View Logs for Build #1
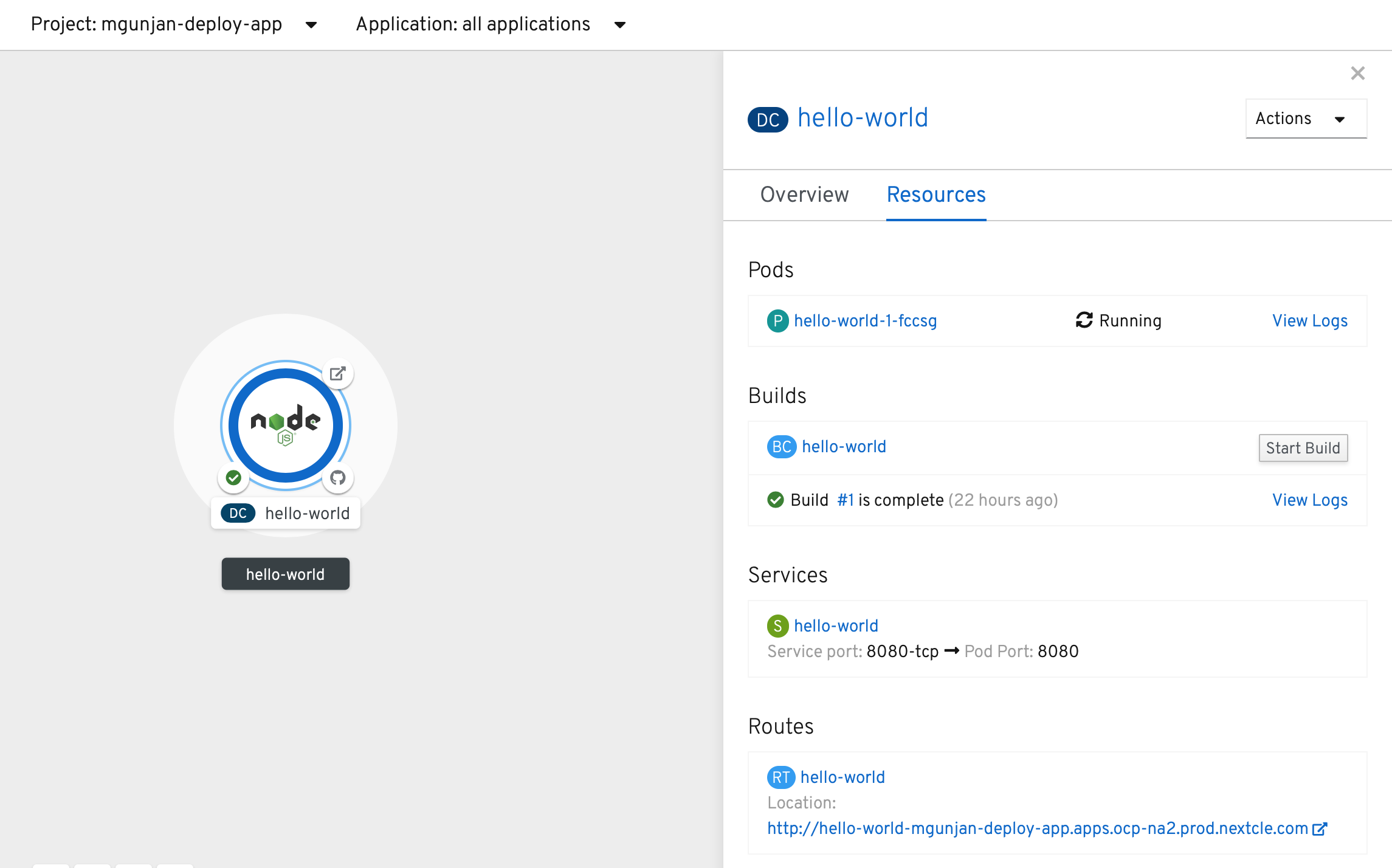The height and width of the screenshot is (868, 1392). click(1310, 500)
